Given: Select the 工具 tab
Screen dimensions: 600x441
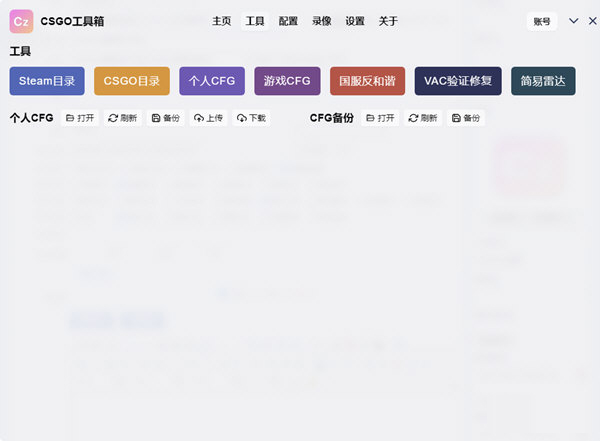Looking at the screenshot, I should [255, 21].
